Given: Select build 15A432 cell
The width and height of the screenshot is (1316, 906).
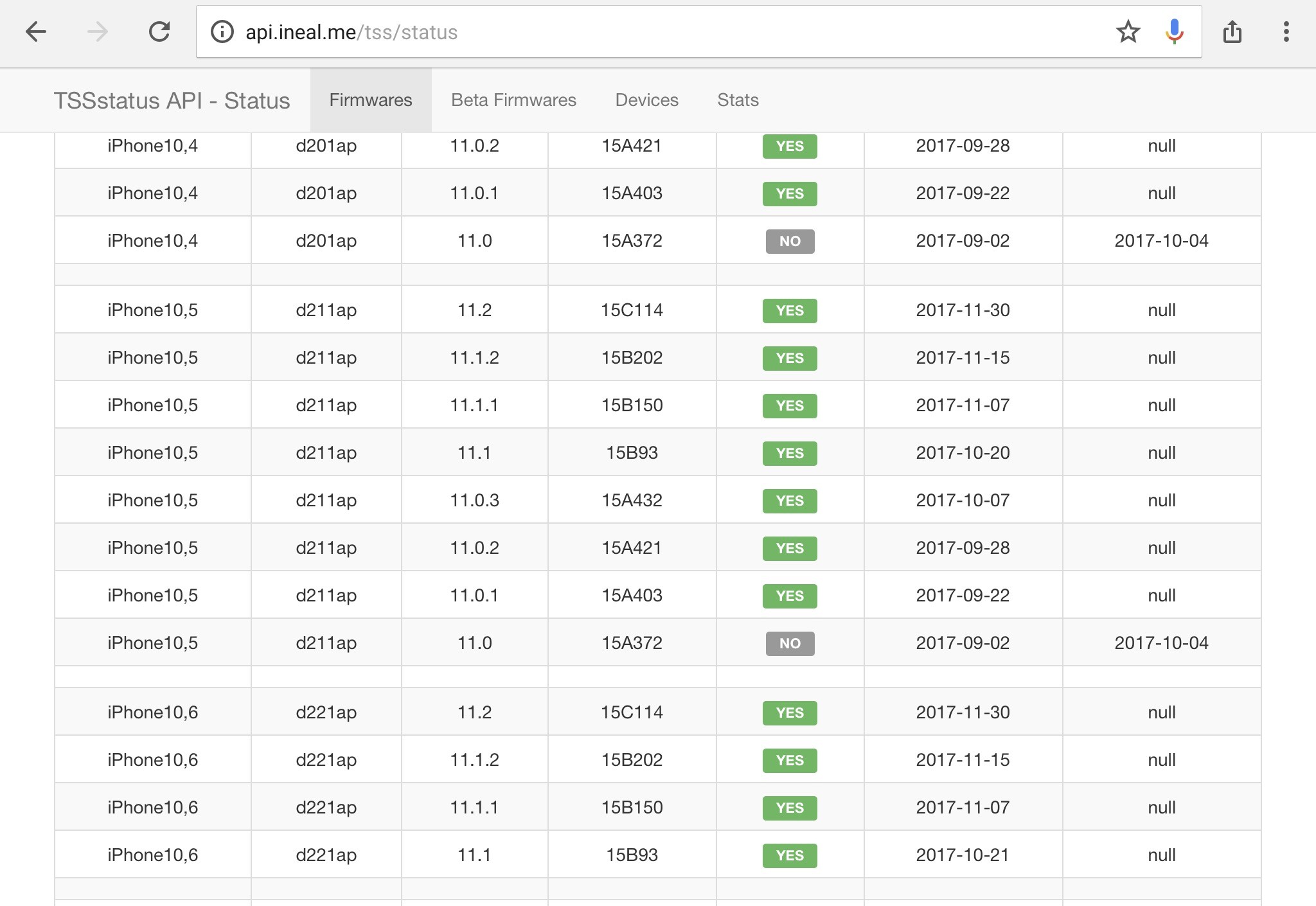Looking at the screenshot, I should pyautogui.click(x=632, y=501).
